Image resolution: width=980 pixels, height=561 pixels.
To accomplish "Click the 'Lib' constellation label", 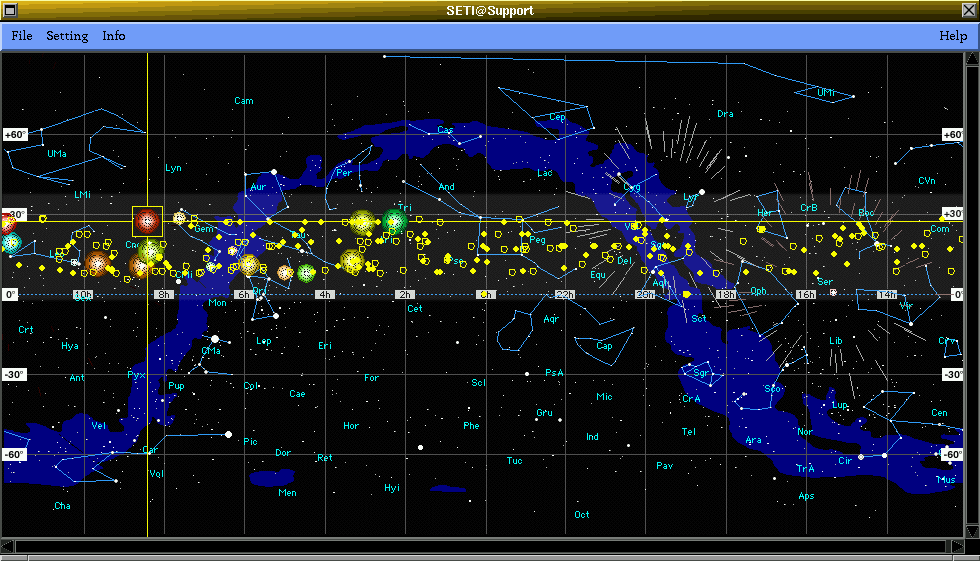I will 836,341.
